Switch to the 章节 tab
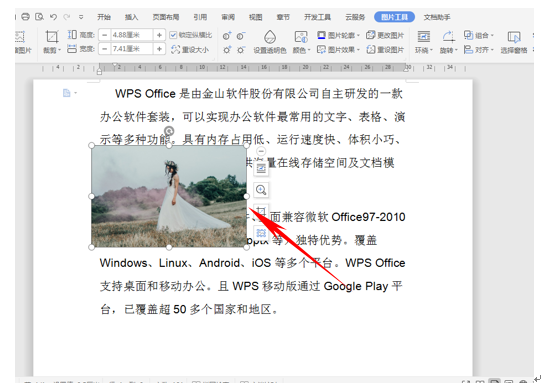The height and width of the screenshot is (389, 553). click(283, 17)
